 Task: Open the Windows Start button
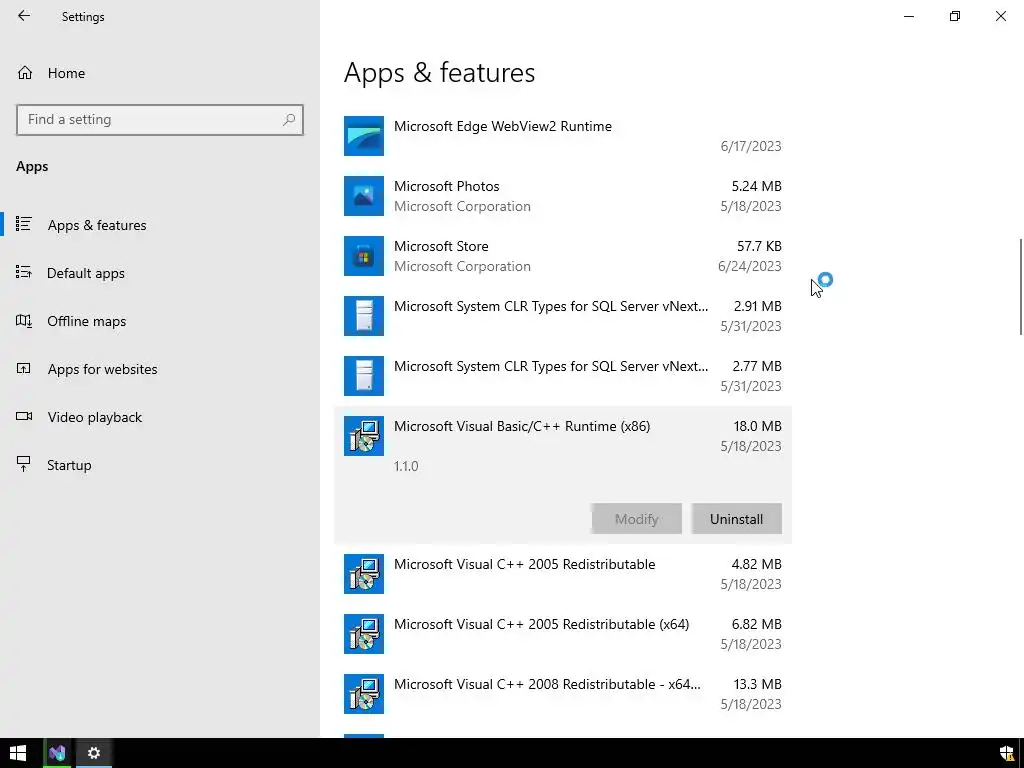(x=18, y=753)
